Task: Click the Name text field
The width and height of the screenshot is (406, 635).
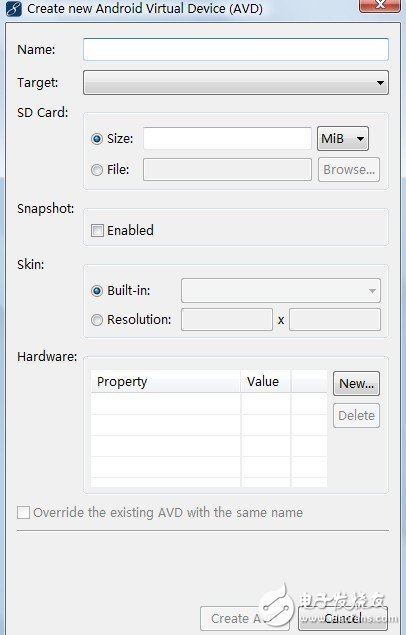Action: (236, 49)
